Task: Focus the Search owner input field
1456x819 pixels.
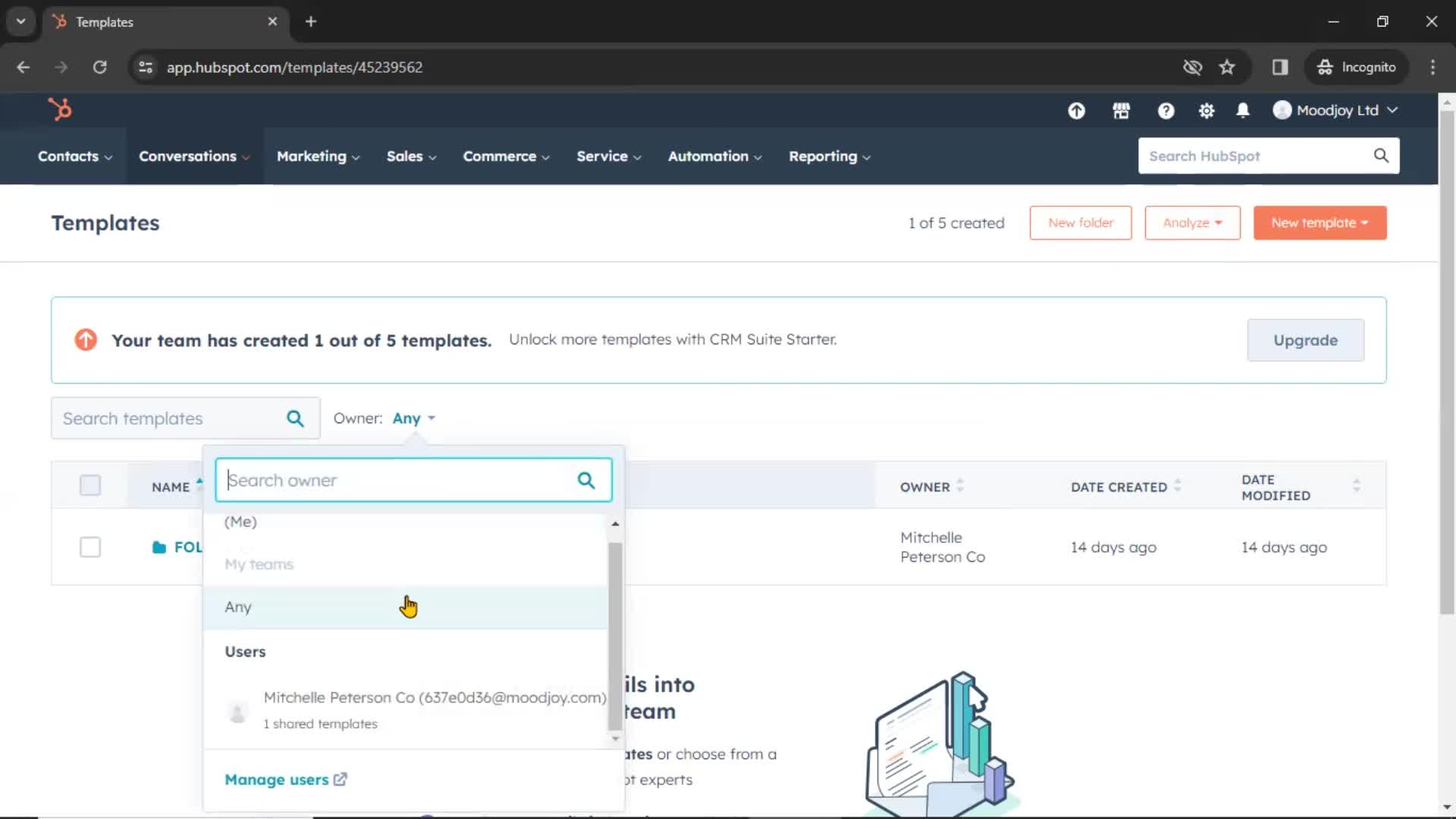Action: tap(413, 480)
